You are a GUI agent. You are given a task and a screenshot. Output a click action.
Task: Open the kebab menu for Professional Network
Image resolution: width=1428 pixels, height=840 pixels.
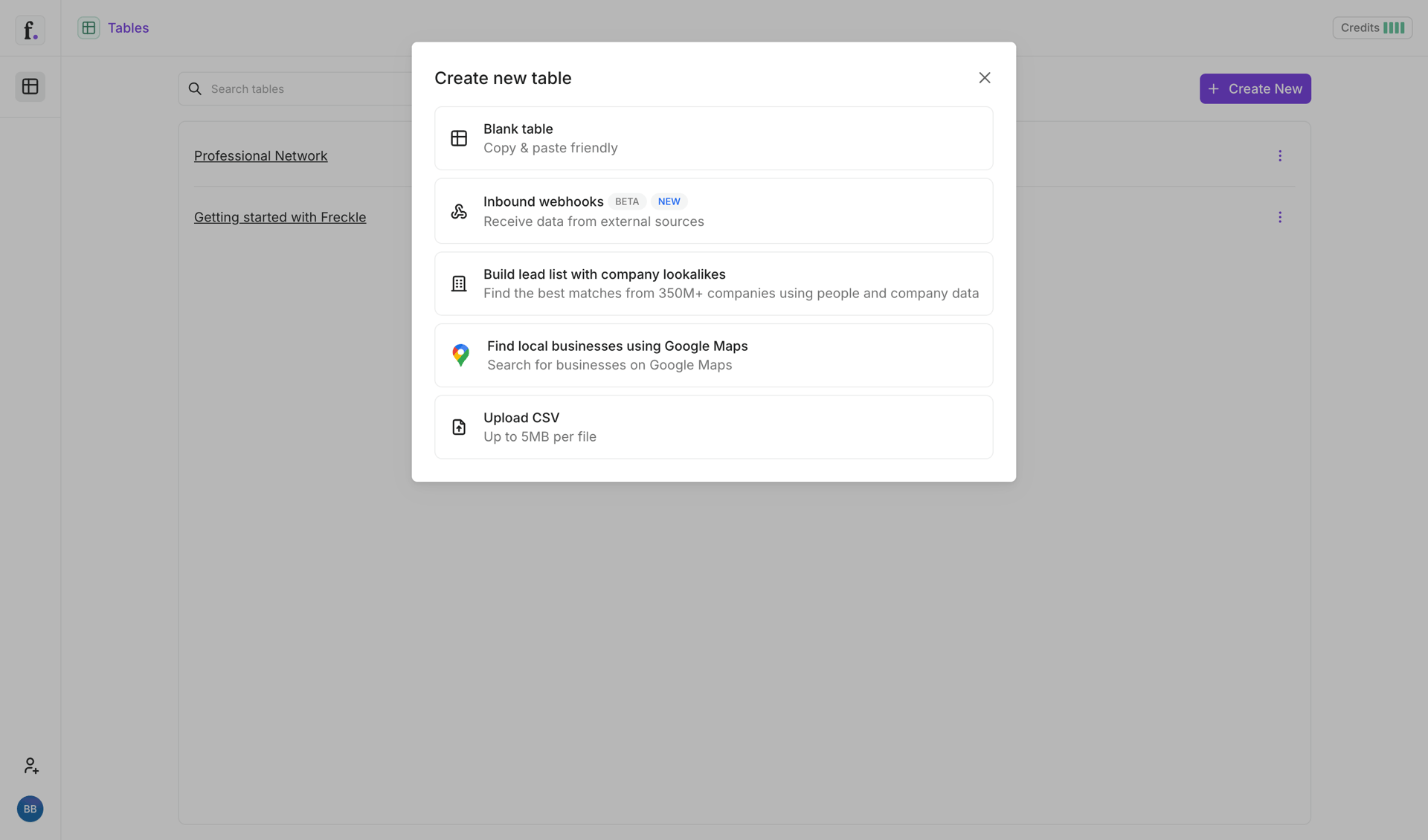(1280, 155)
